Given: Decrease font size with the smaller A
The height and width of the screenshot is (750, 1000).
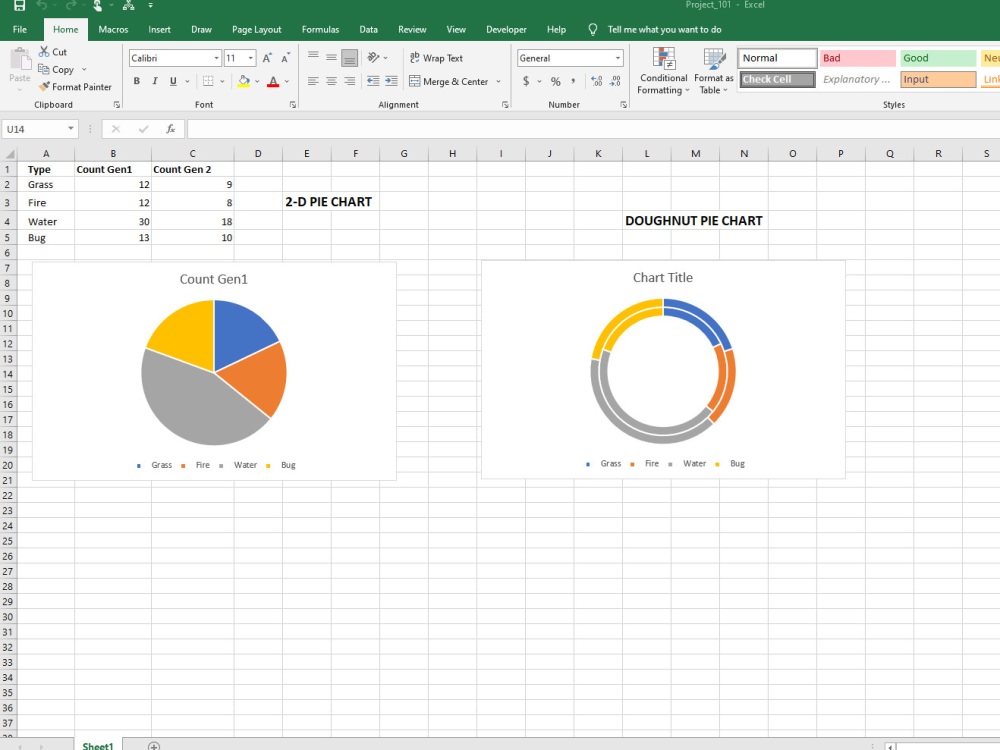Looking at the screenshot, I should (285, 58).
